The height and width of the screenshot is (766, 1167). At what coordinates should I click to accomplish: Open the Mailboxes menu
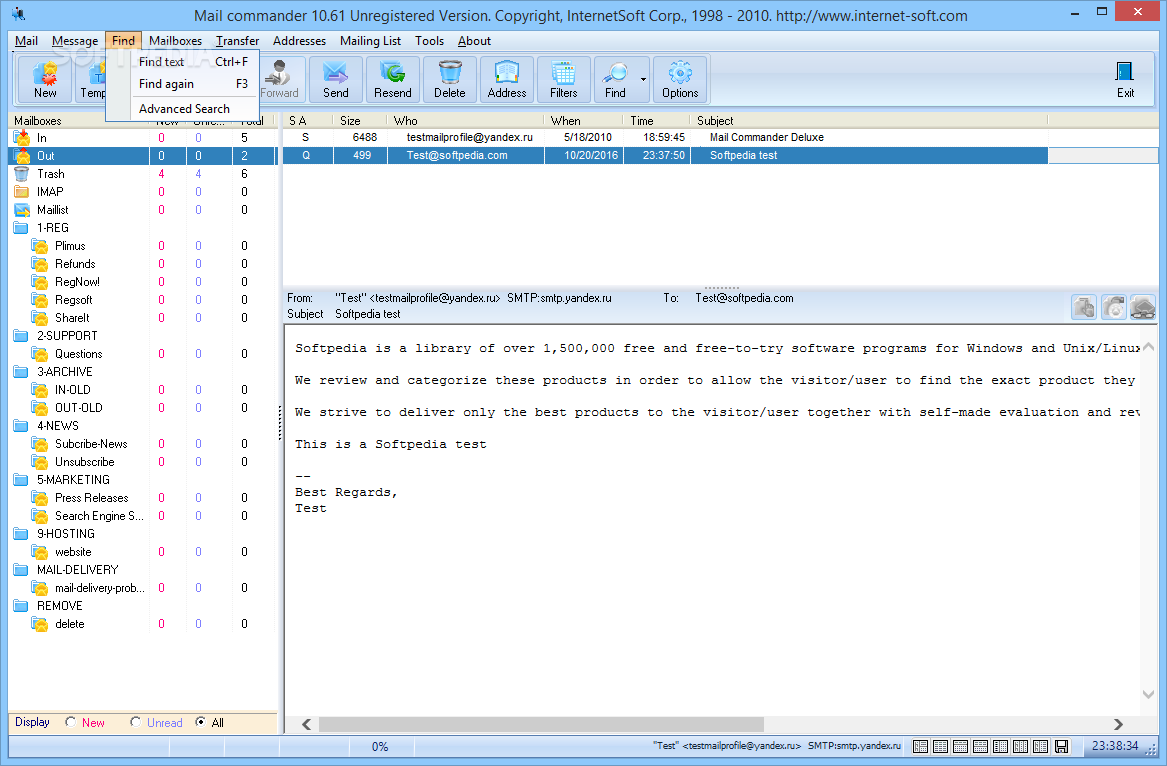(175, 41)
